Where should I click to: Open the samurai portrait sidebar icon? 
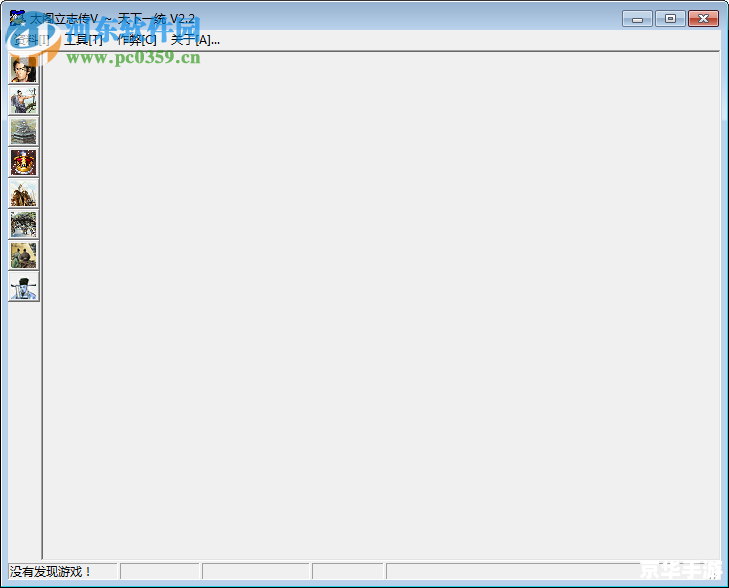coord(24,69)
